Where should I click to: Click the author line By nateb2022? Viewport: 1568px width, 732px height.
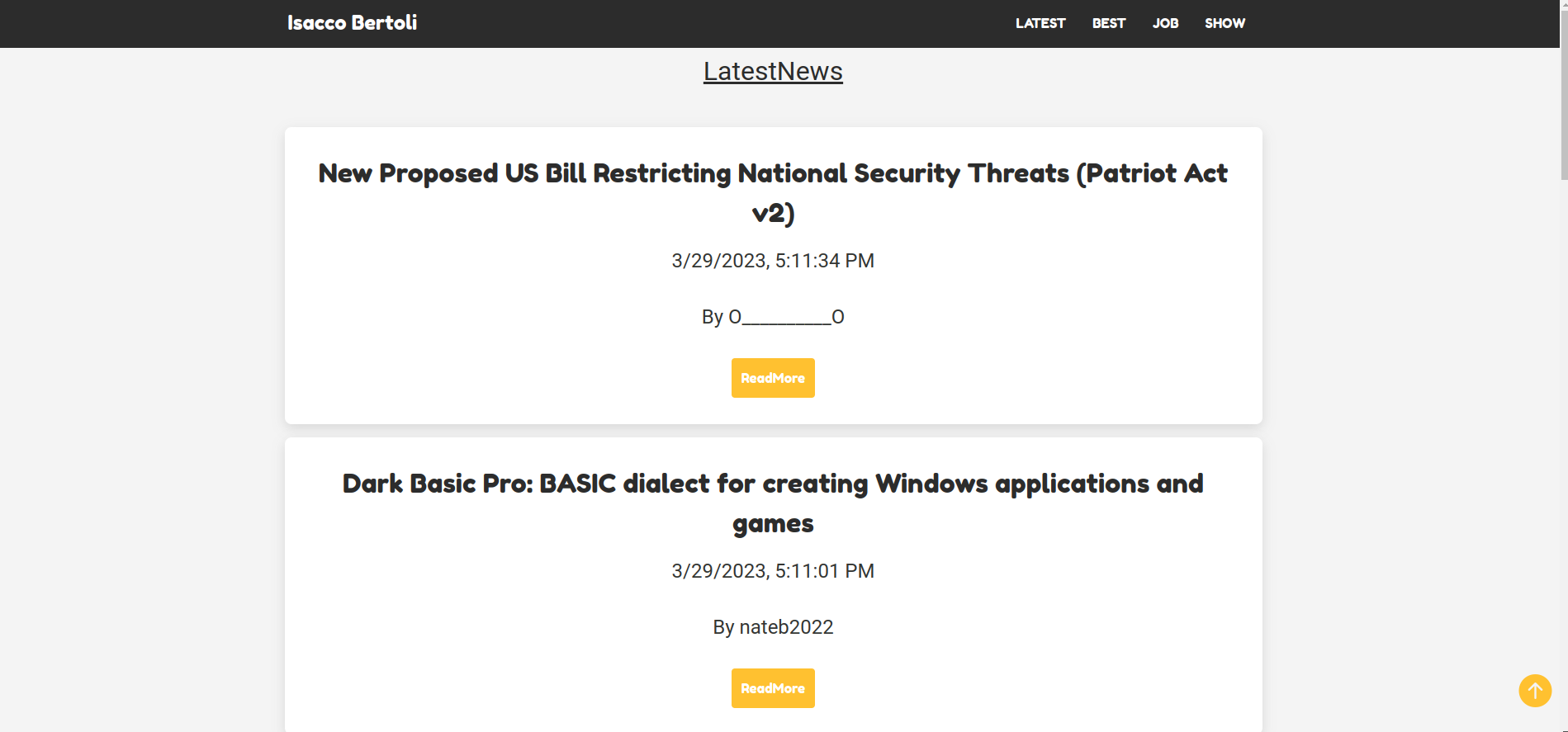pyautogui.click(x=773, y=627)
